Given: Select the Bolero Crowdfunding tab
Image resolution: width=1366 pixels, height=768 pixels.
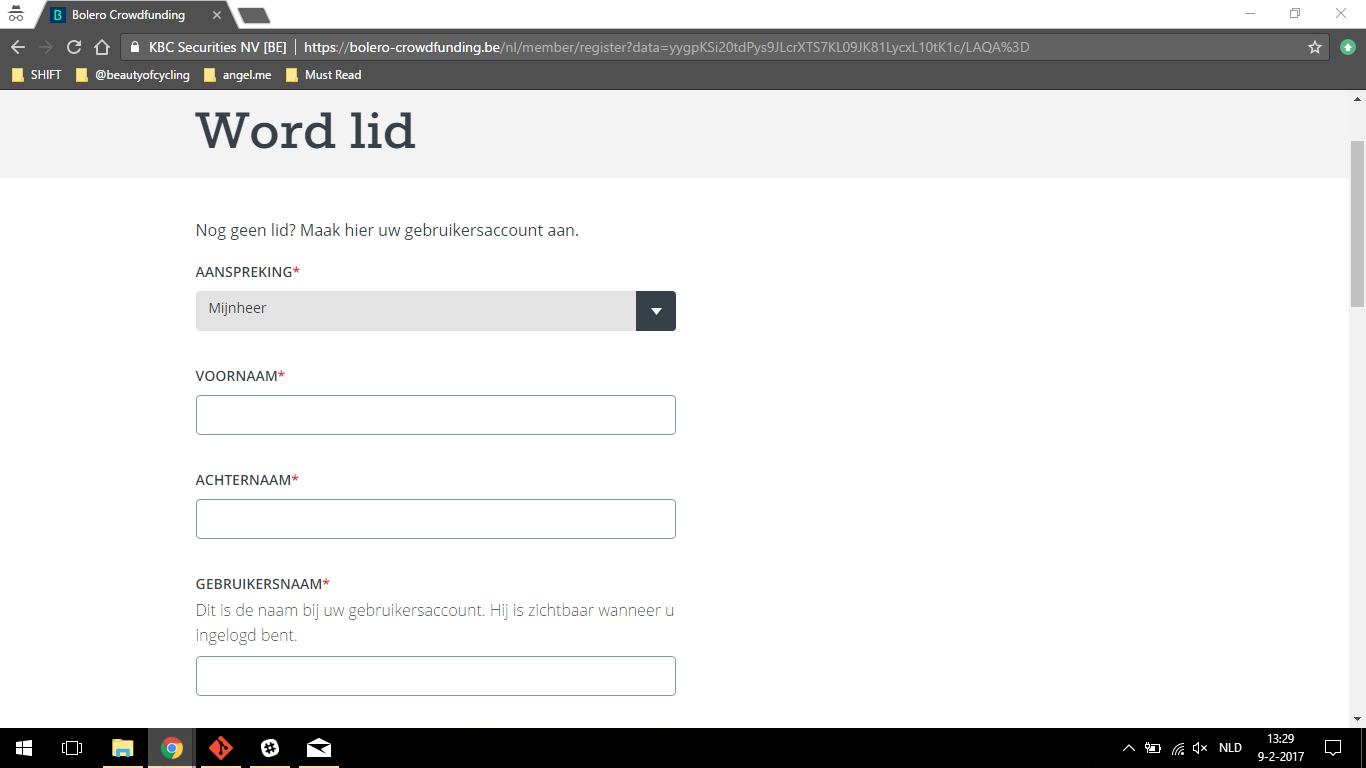Looking at the screenshot, I should coord(128,15).
